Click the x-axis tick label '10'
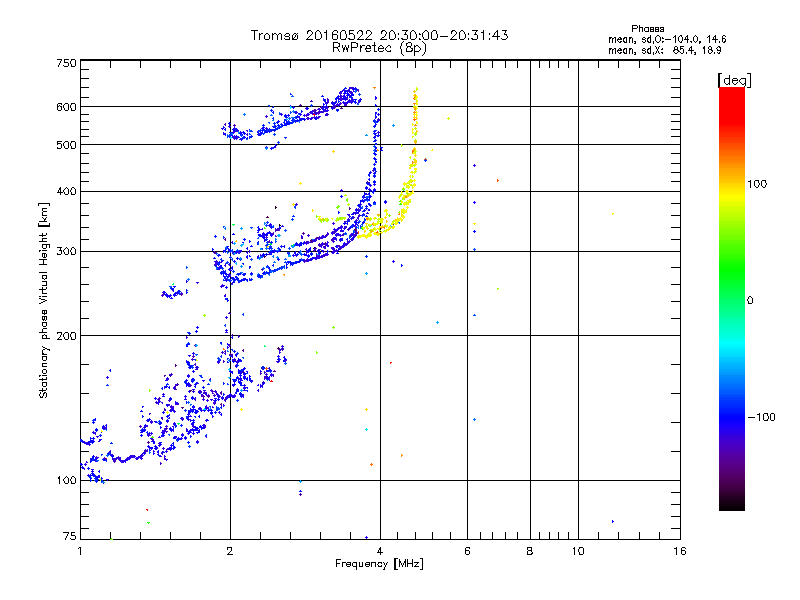800x600 pixels. 578,551
